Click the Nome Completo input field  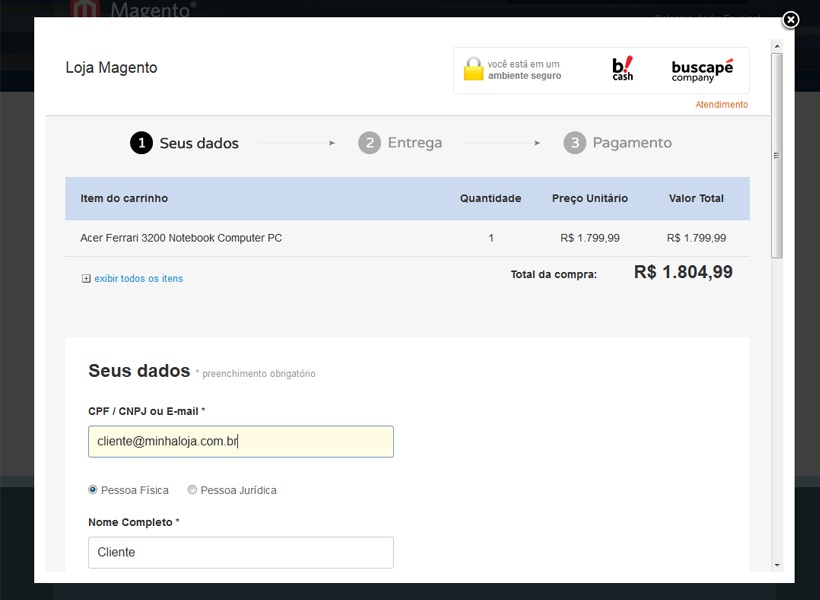point(240,552)
